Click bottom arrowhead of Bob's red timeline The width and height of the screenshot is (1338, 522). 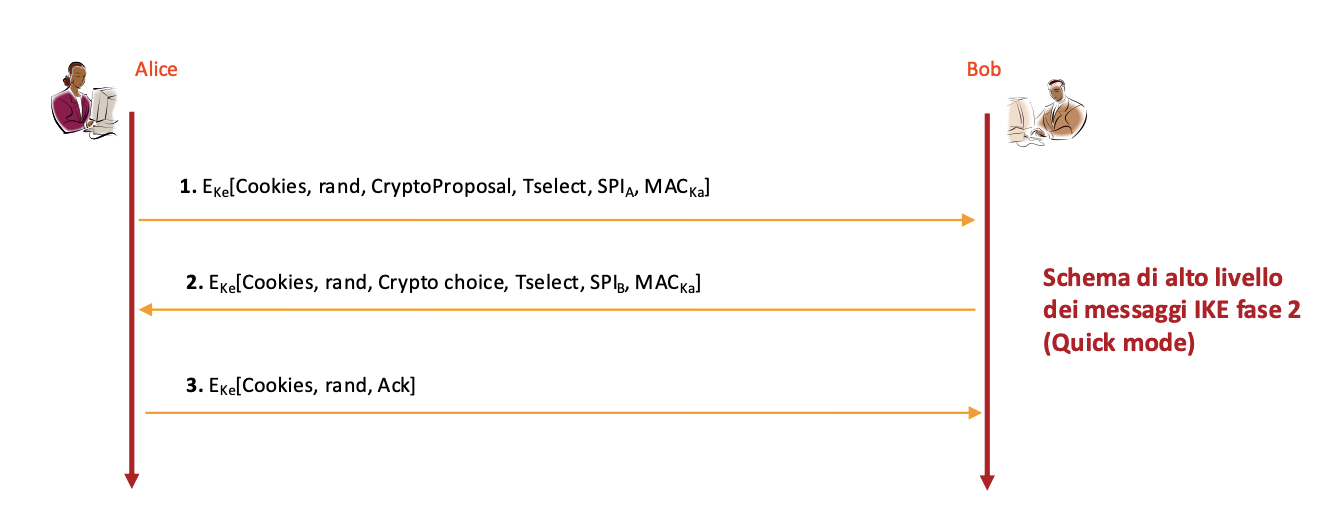click(x=987, y=483)
